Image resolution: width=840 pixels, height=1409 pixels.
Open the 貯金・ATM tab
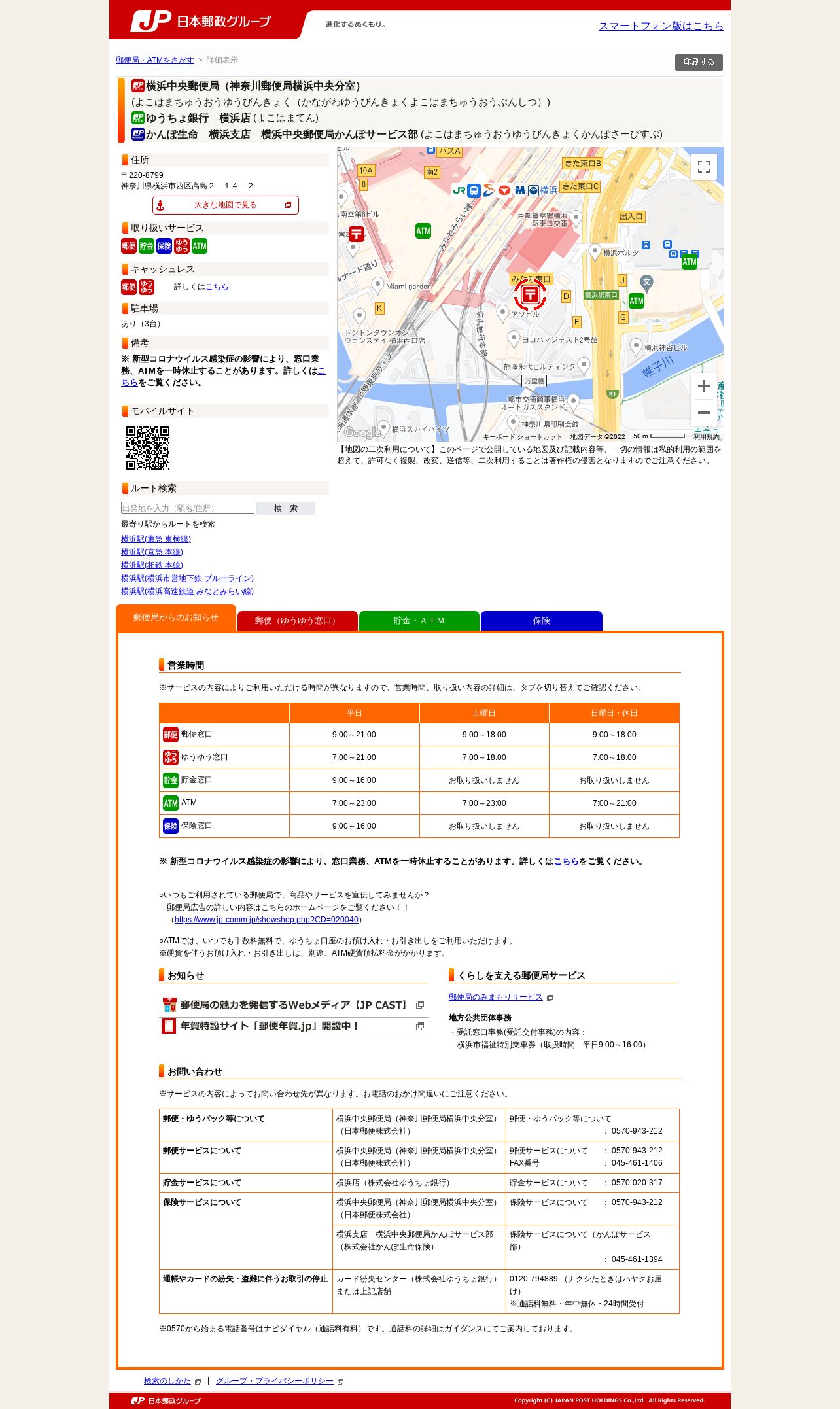point(419,621)
